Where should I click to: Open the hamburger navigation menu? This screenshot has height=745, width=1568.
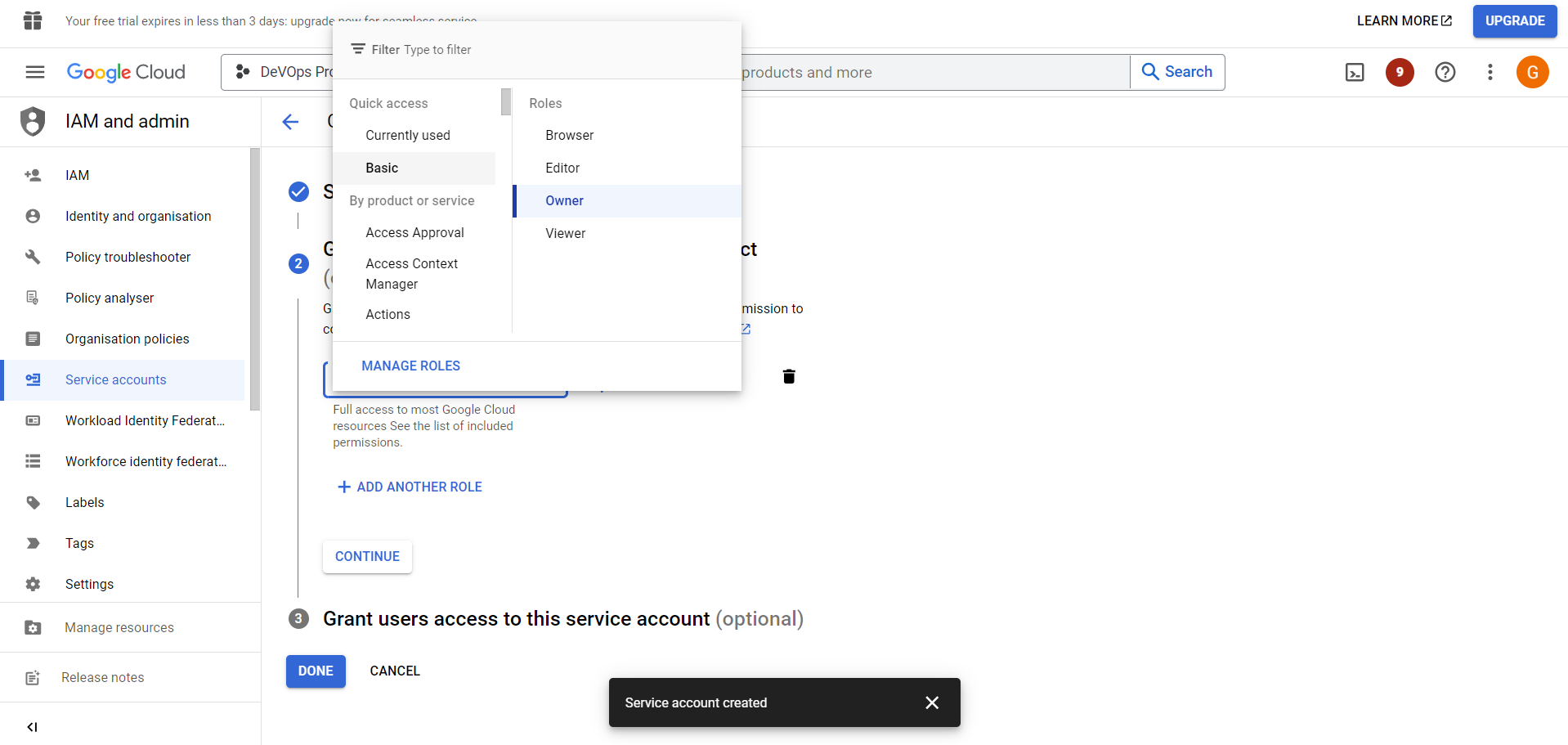coord(35,73)
